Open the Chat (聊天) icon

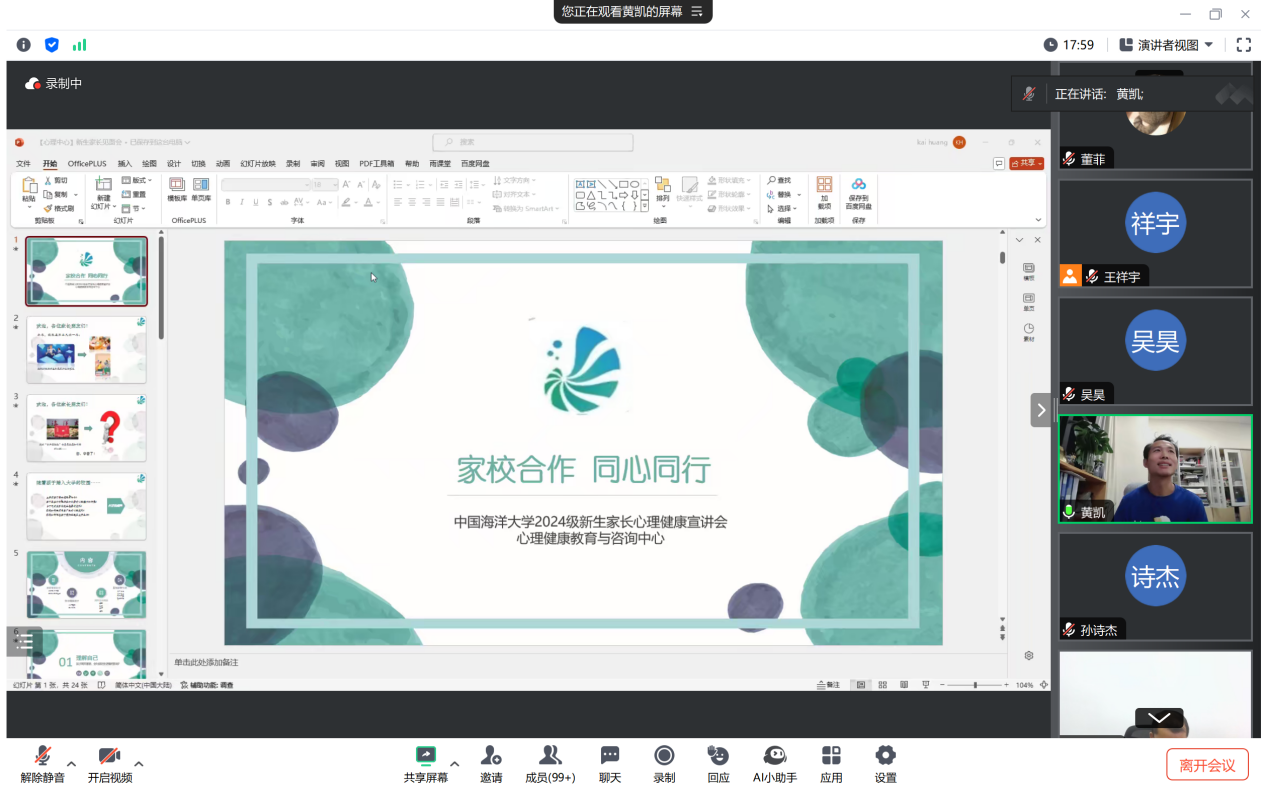tap(610, 756)
